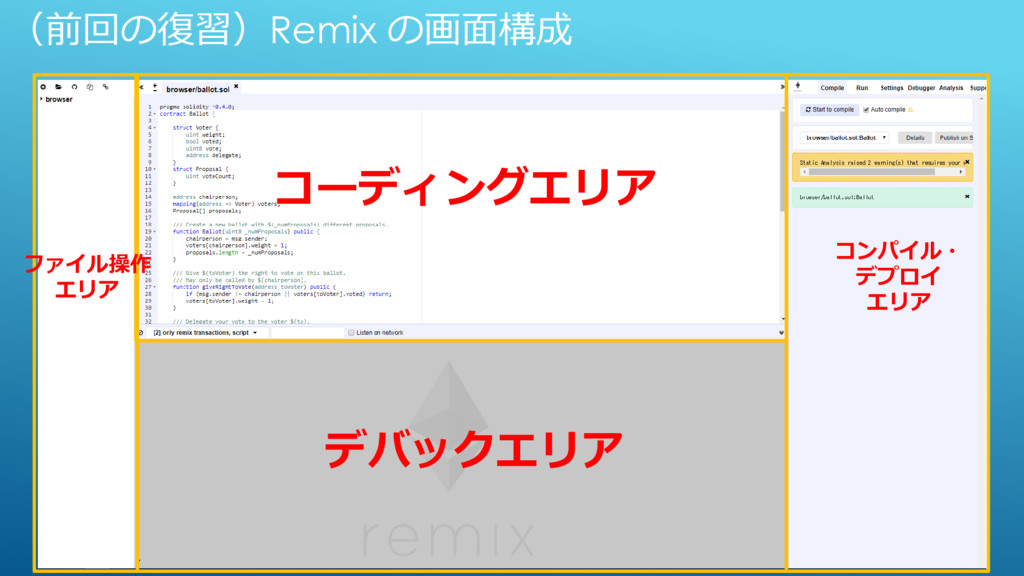Click the green browser/ballot.sol:Ballot contract entry
The width and height of the screenshot is (1024, 576).
pyautogui.click(x=882, y=197)
